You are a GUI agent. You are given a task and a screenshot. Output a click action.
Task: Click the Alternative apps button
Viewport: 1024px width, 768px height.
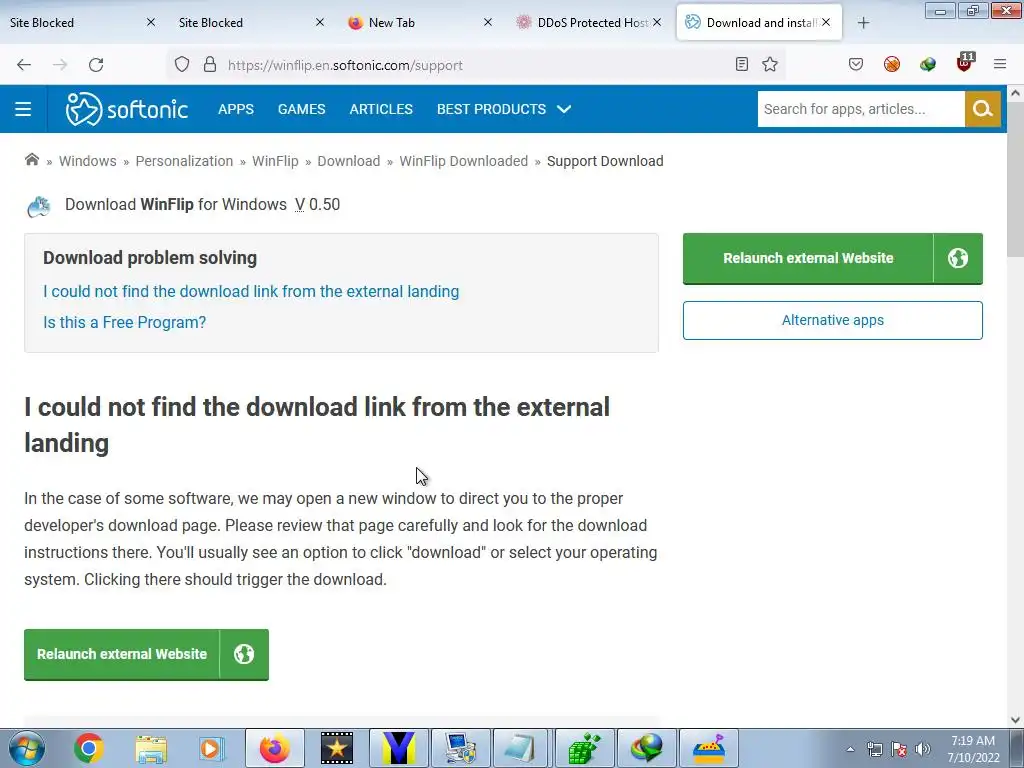(833, 320)
